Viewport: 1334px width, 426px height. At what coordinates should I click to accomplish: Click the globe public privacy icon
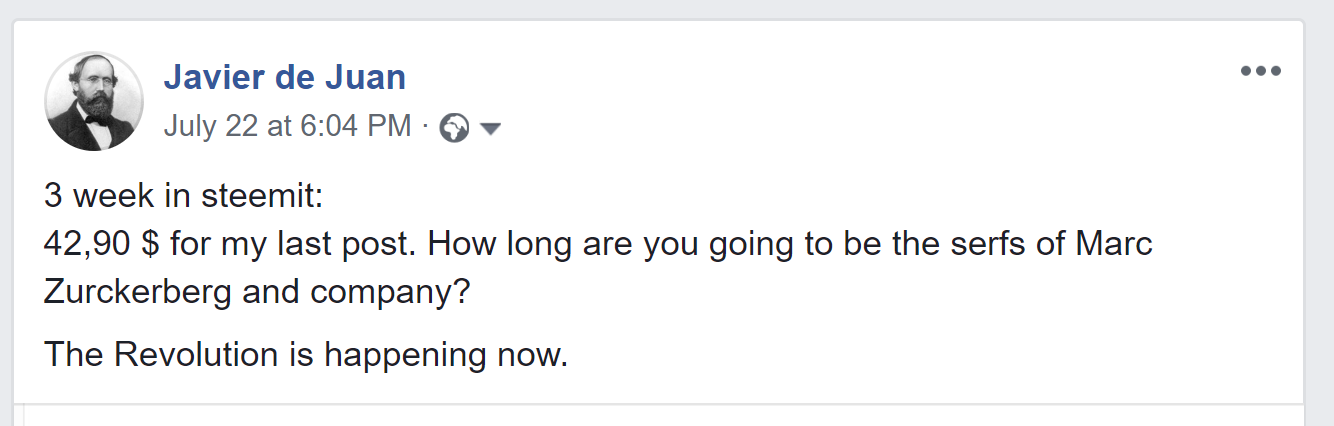click(454, 128)
